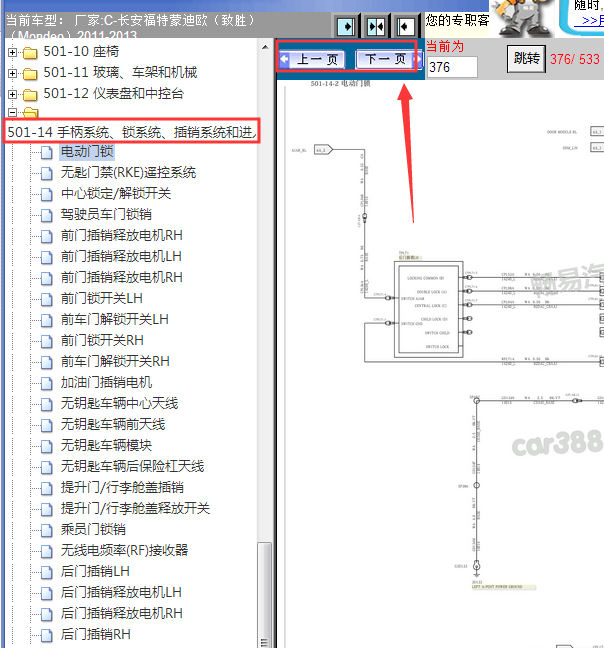Click the 376/ 533 page counter text
The height and width of the screenshot is (648, 604).
pos(575,59)
